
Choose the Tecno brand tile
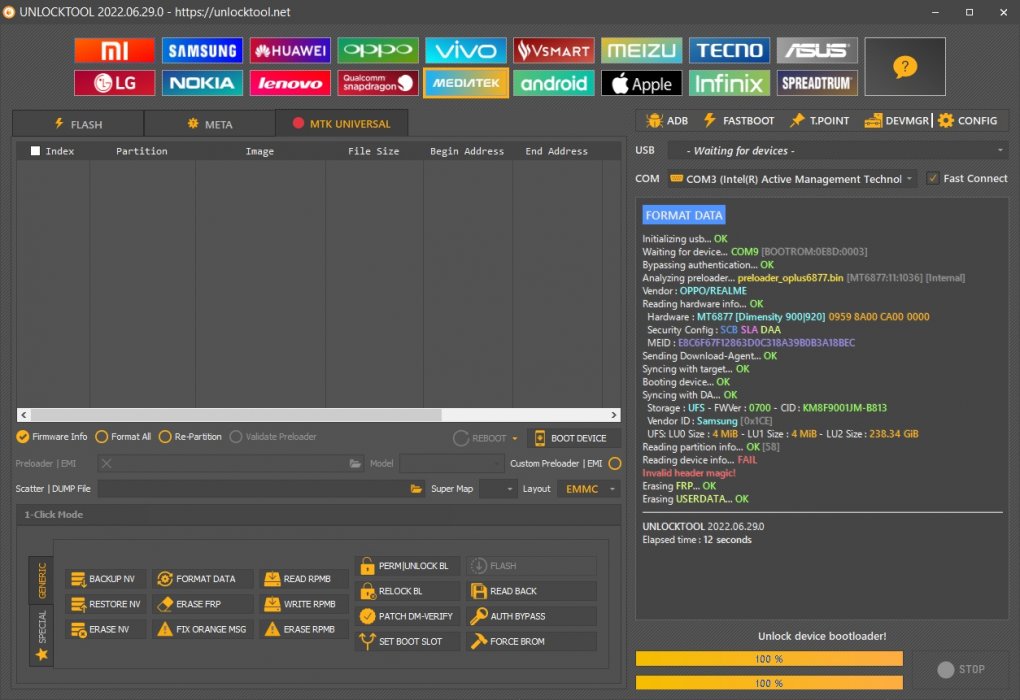pos(729,50)
